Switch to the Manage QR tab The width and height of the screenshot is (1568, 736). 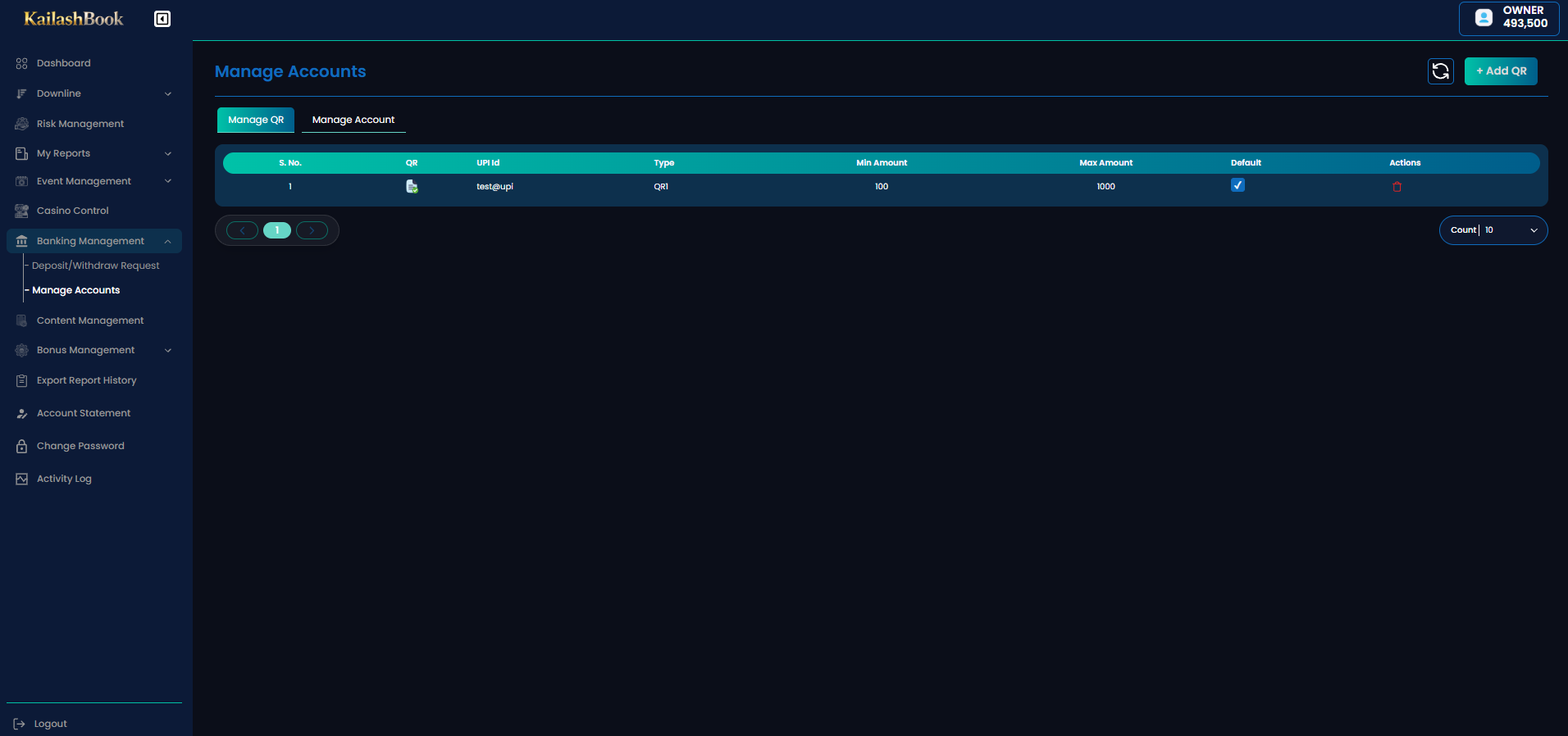[256, 120]
